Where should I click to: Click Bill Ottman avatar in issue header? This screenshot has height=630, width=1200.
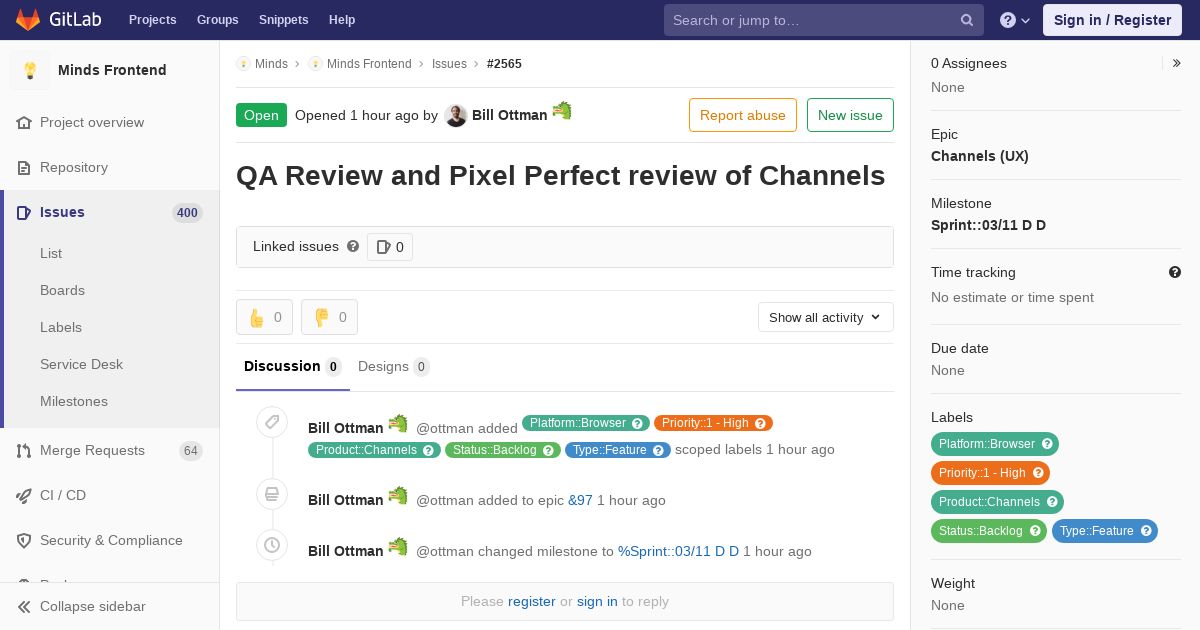coord(456,116)
